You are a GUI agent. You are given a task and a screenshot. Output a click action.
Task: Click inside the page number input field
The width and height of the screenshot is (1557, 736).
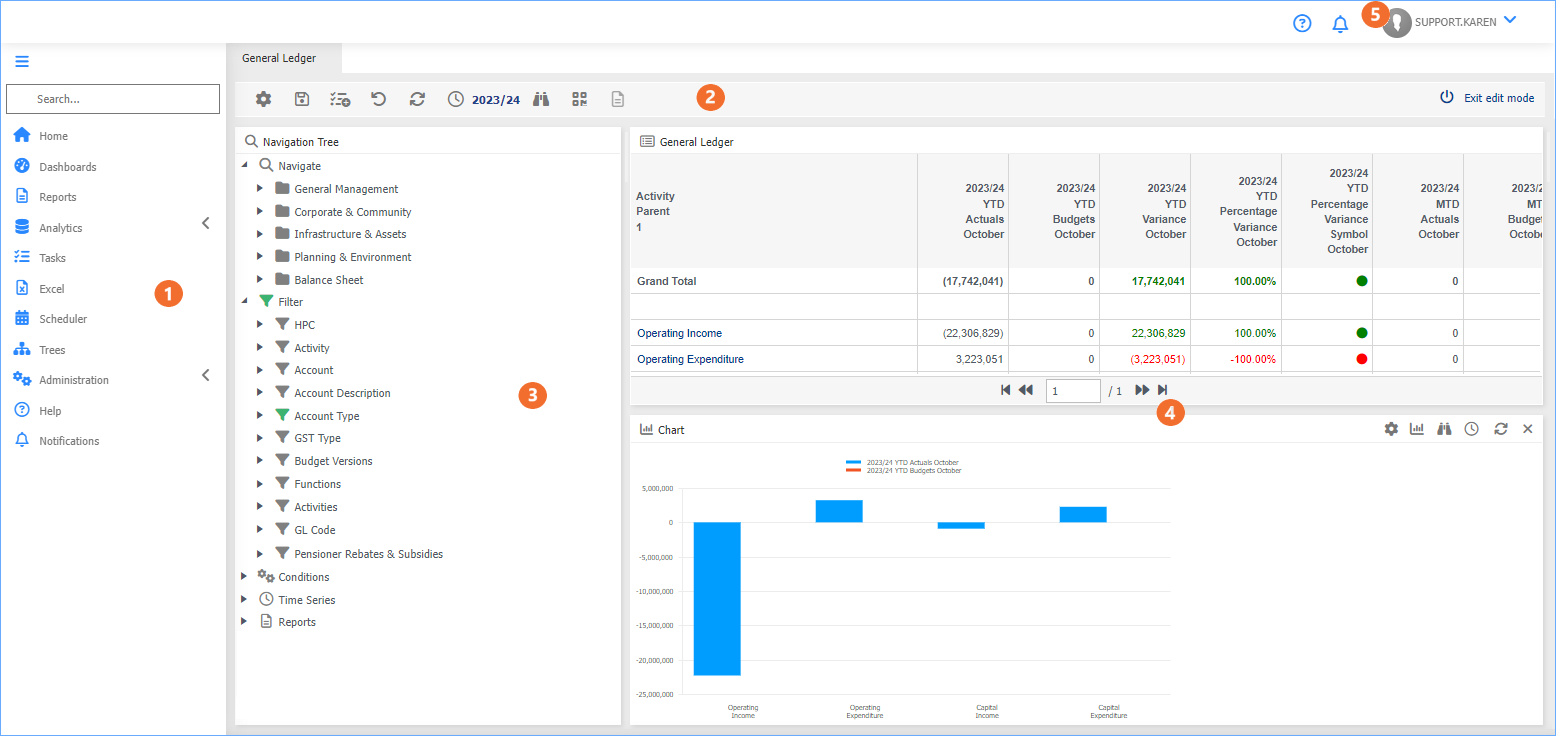tap(1072, 390)
